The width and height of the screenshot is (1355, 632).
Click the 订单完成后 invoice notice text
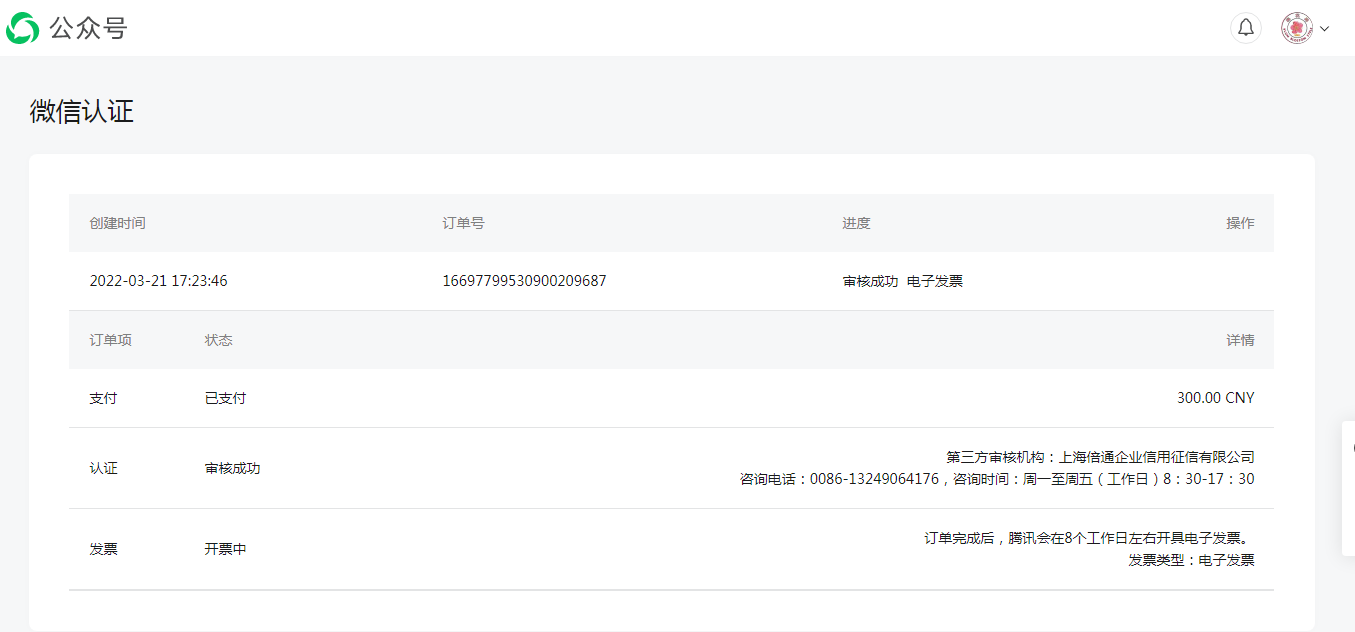[1088, 538]
